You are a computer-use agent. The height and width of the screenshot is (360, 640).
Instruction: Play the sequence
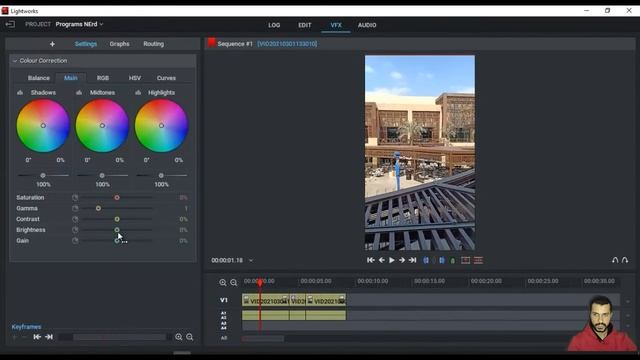tap(392, 260)
